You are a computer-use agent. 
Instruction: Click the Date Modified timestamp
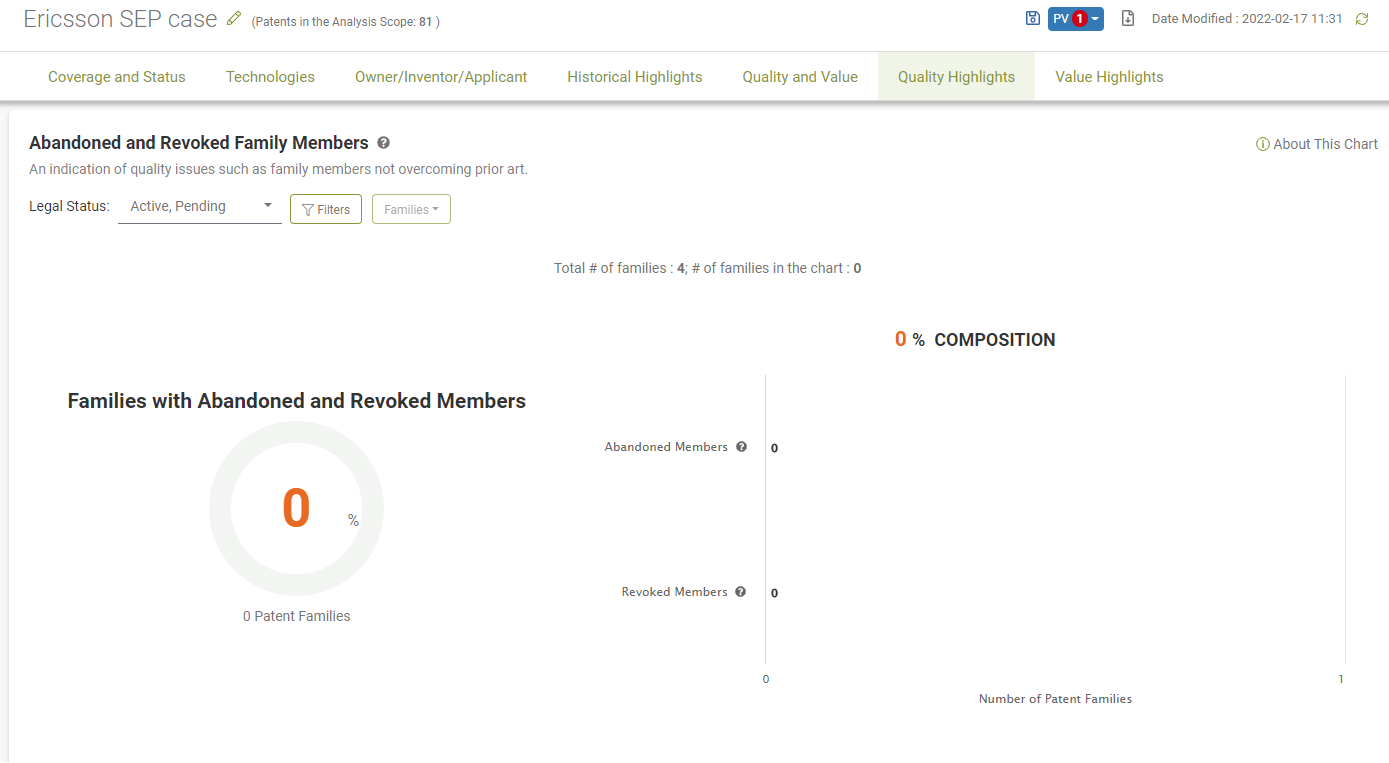coord(1247,19)
